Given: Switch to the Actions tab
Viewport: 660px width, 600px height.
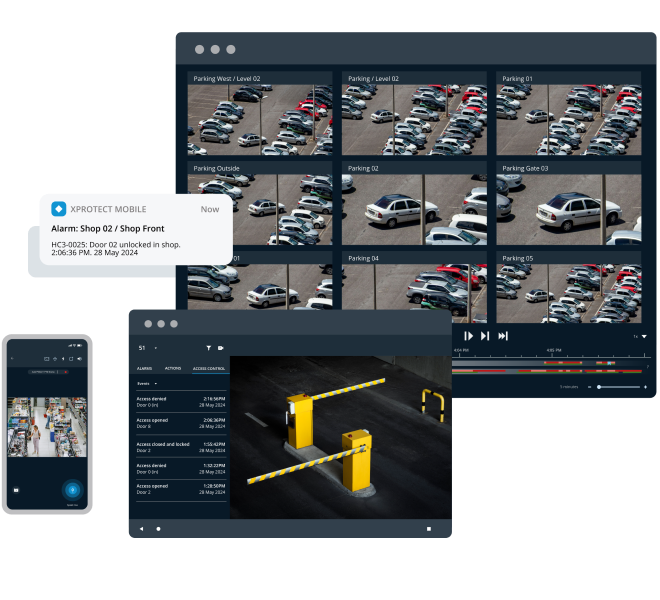Looking at the screenshot, I should click(172, 368).
